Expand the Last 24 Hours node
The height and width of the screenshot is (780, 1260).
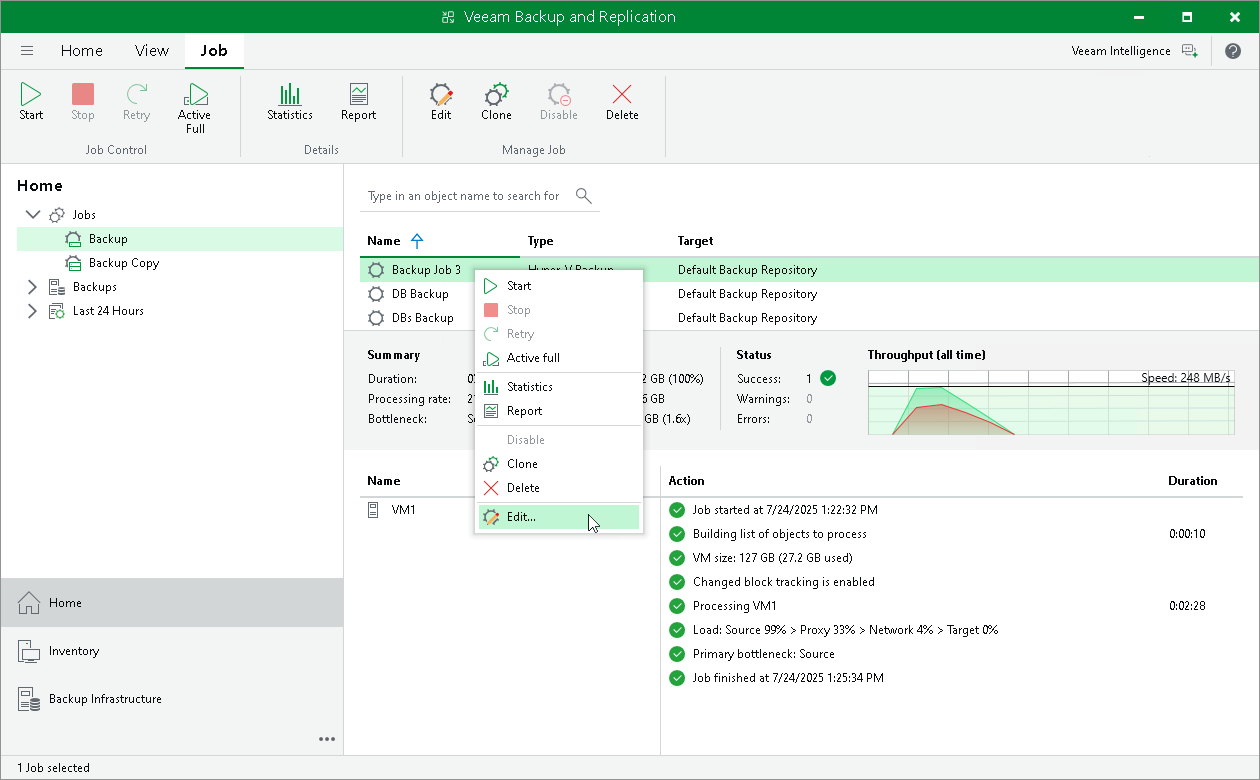(33, 311)
